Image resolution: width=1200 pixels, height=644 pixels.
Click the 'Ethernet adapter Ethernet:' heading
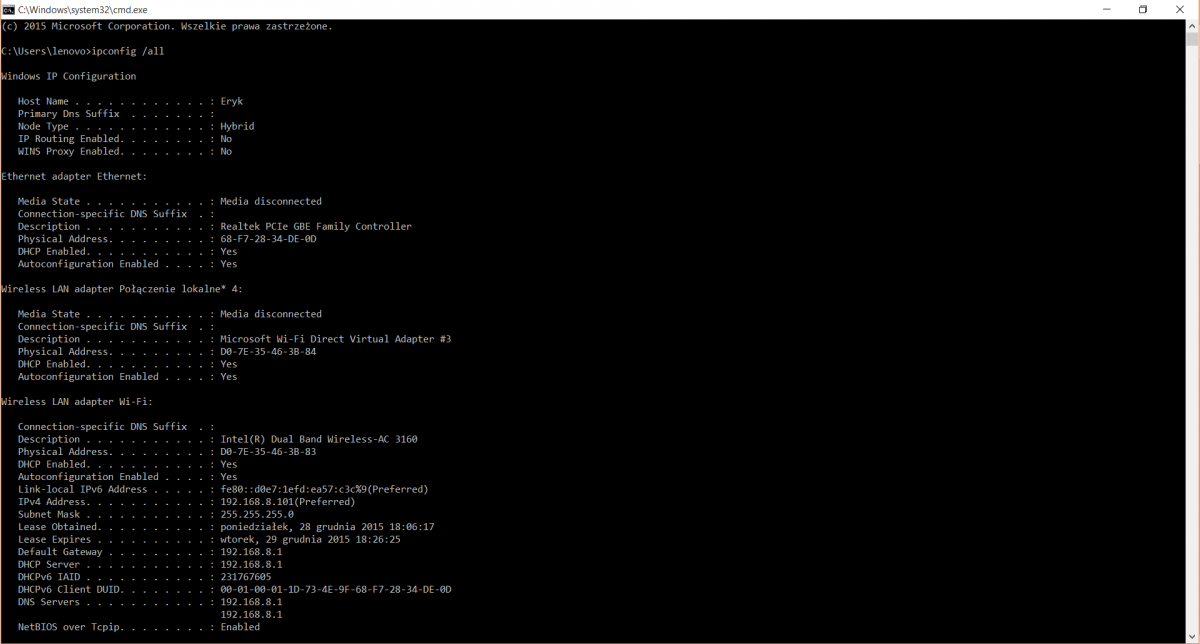[x=74, y=176]
